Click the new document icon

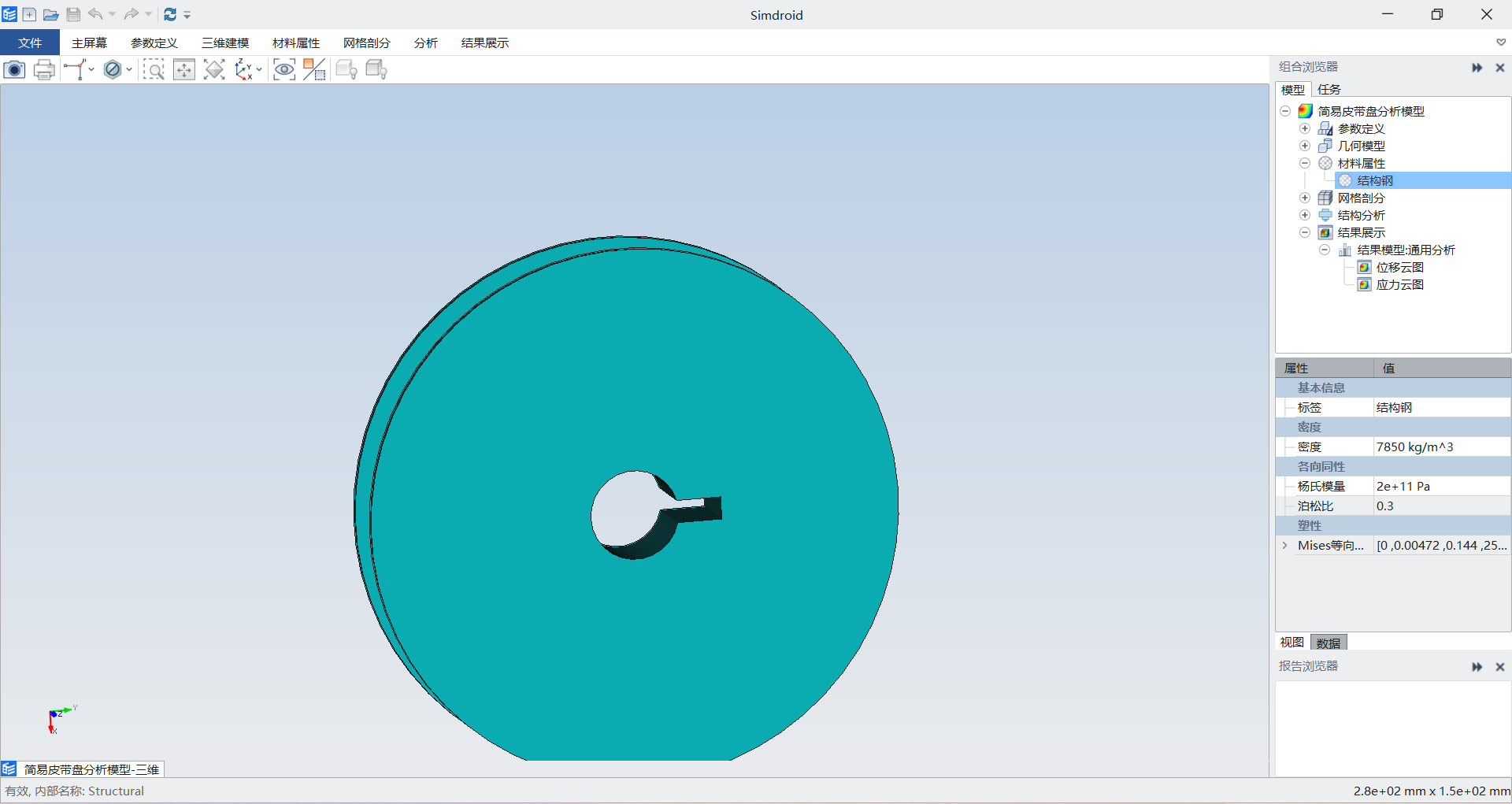tap(29, 14)
